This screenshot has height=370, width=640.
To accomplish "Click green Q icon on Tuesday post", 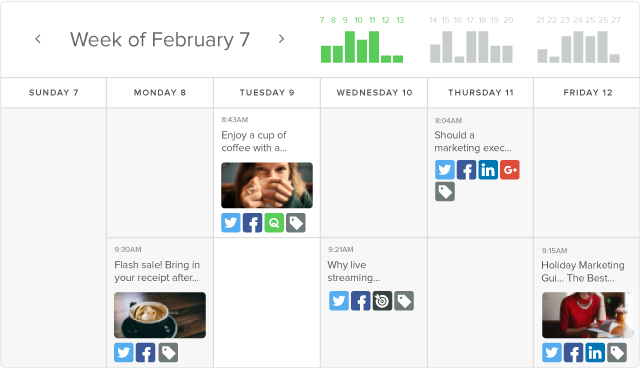I will 274,223.
